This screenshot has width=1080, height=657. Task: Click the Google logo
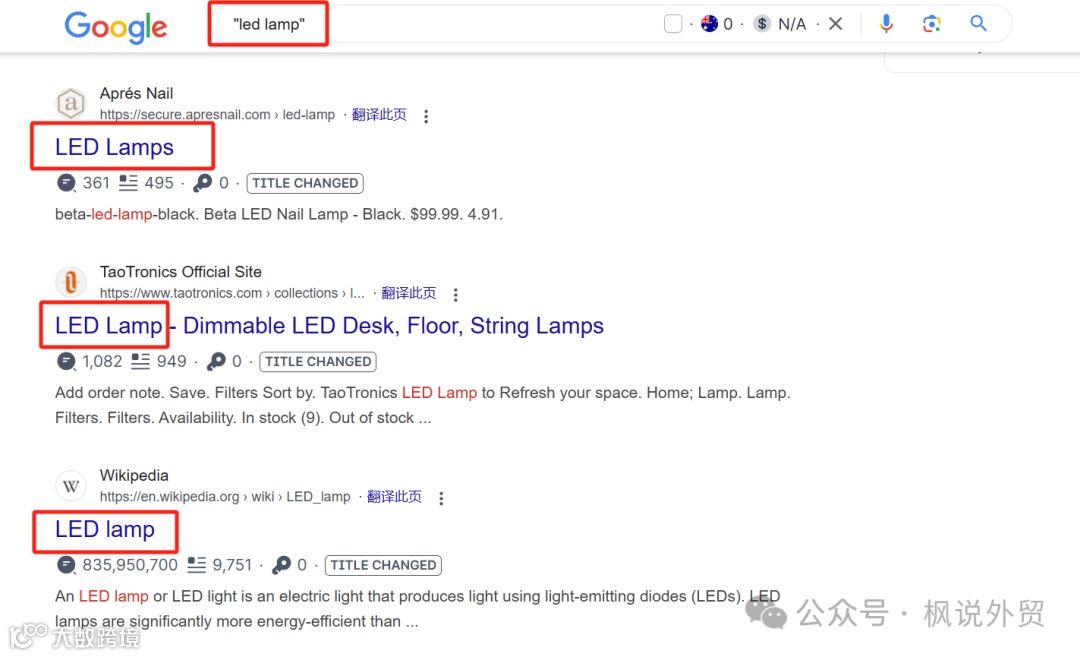pyautogui.click(x=116, y=27)
